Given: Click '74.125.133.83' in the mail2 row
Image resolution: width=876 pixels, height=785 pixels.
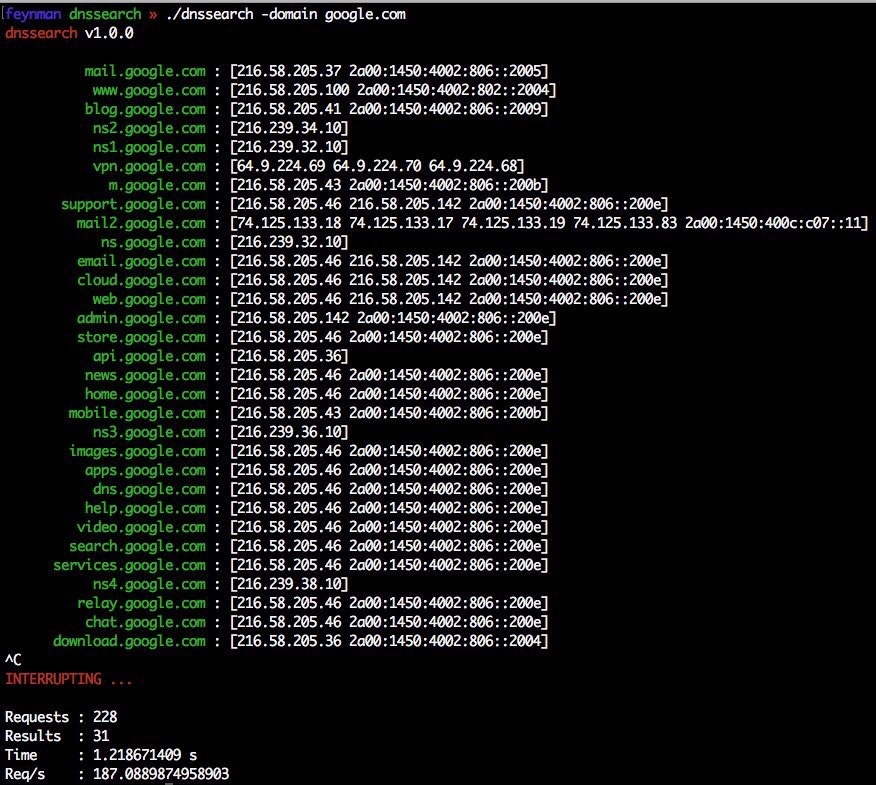Looking at the screenshot, I should tap(625, 223).
